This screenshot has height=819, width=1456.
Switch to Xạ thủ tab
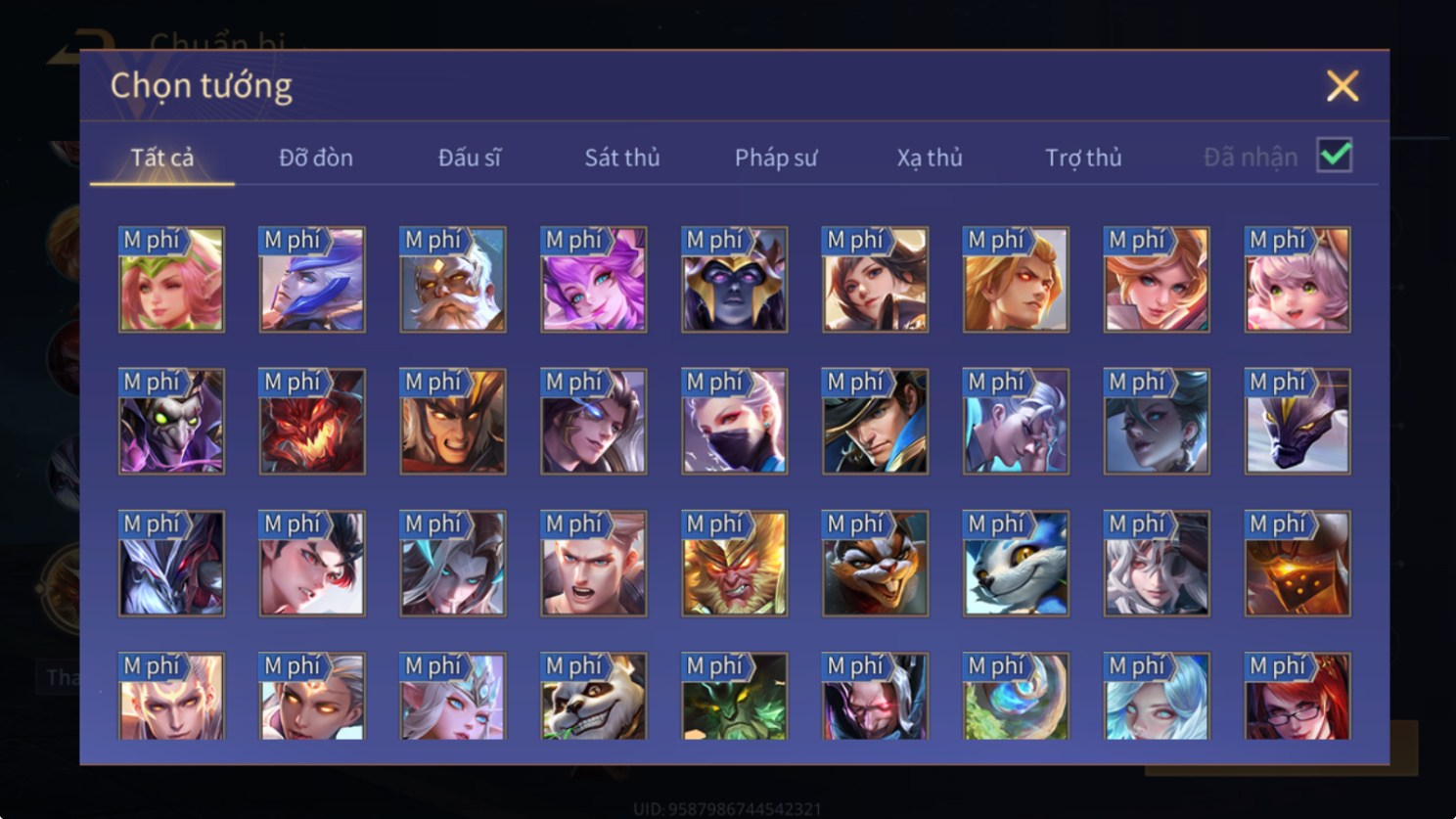point(930,158)
